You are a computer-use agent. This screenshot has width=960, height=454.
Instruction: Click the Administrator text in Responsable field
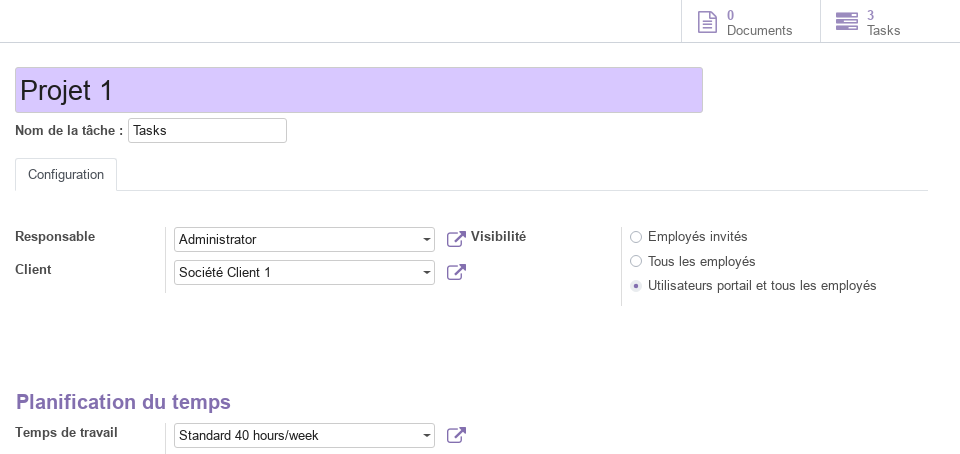tap(217, 239)
